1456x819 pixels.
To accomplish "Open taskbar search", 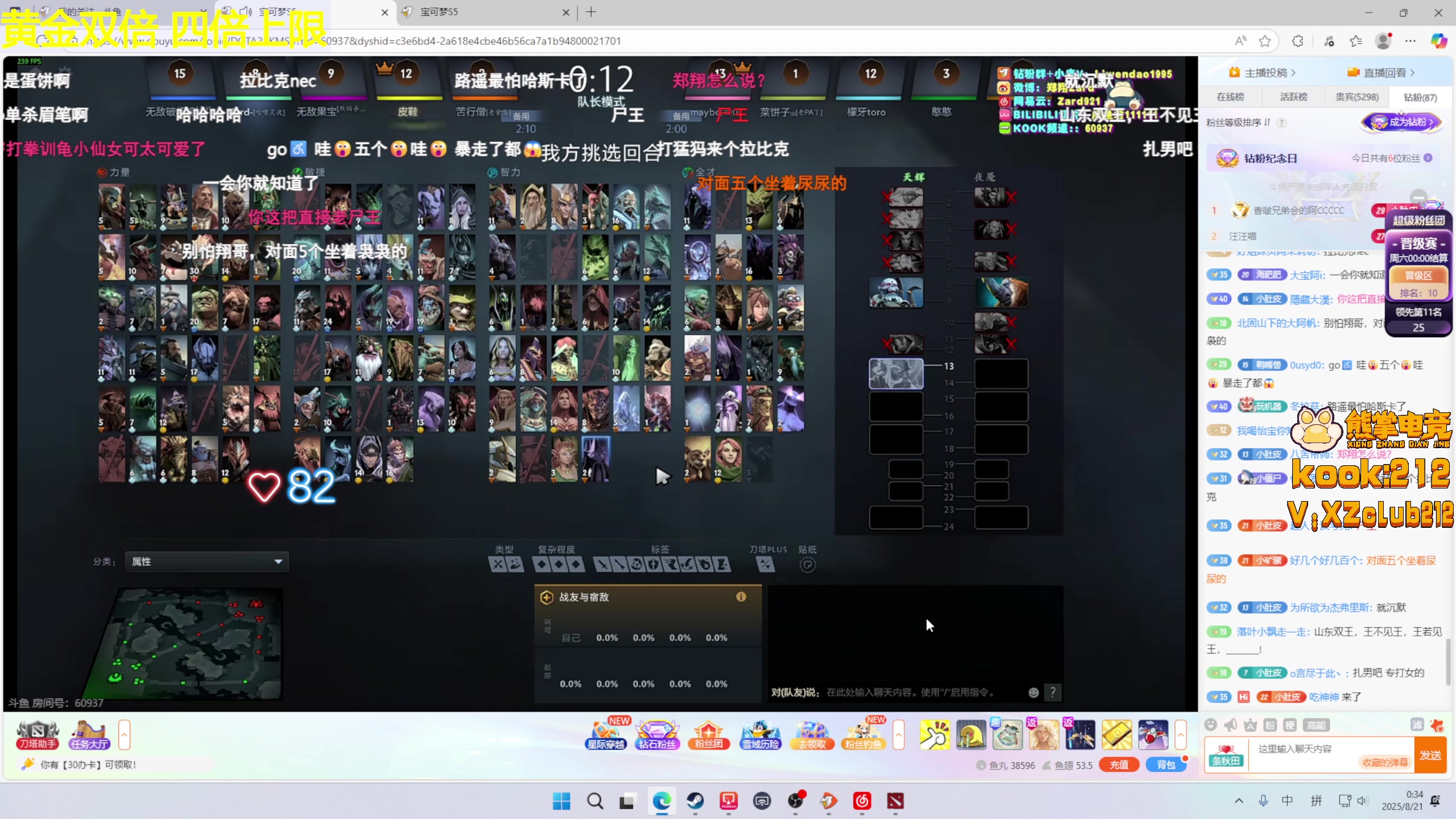I will tap(595, 801).
